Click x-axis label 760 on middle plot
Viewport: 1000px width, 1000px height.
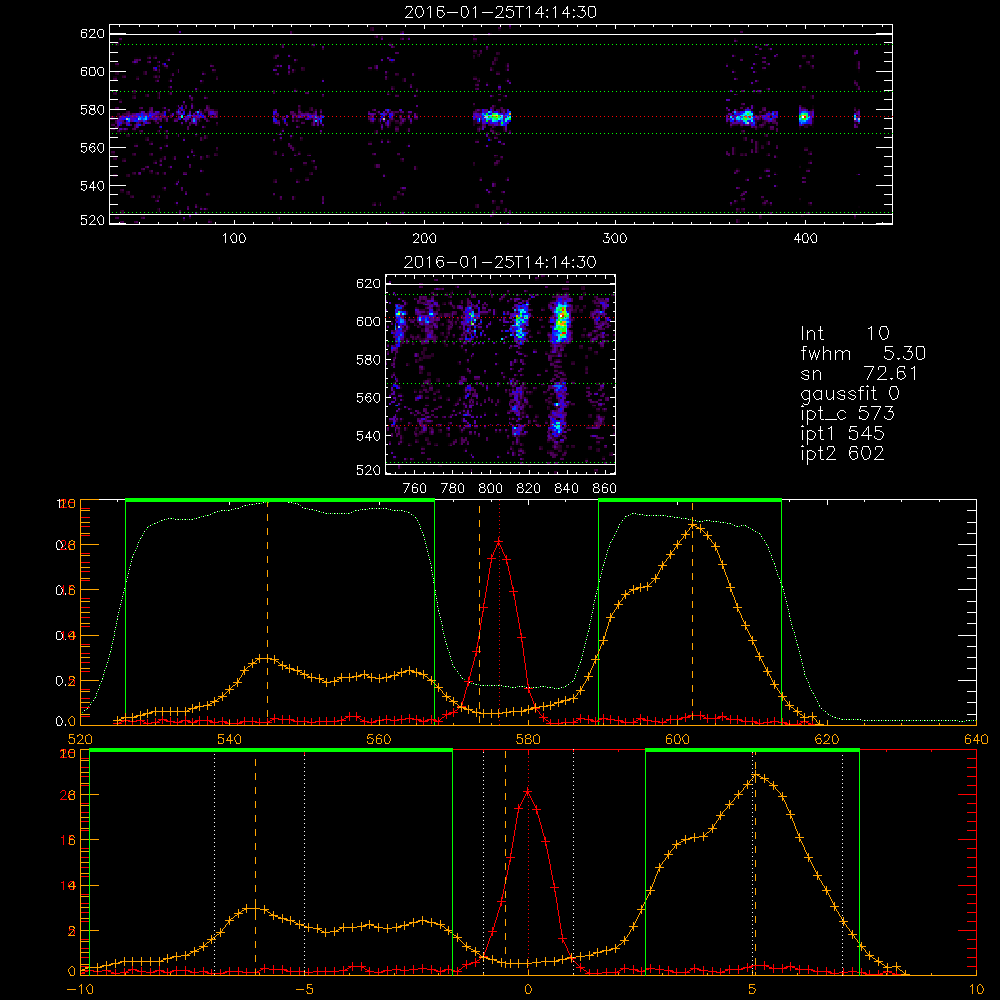click(x=415, y=489)
